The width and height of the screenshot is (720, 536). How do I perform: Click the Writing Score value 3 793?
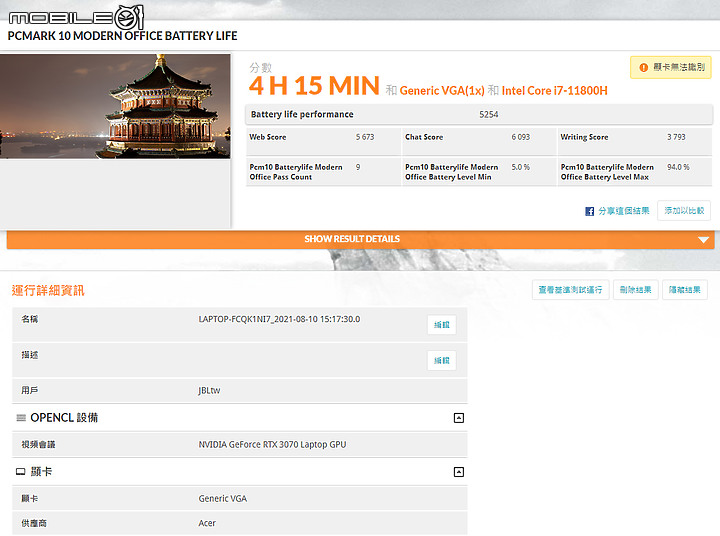click(676, 137)
